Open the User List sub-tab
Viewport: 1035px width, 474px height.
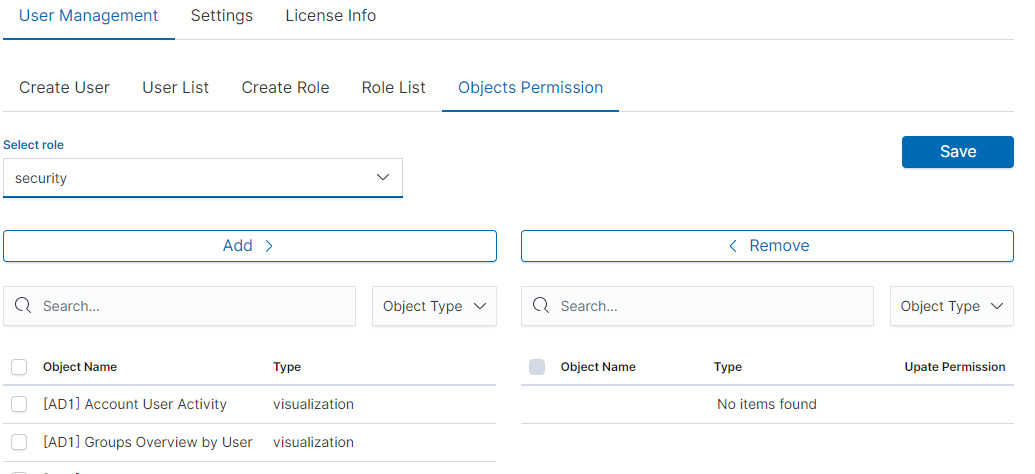(176, 88)
